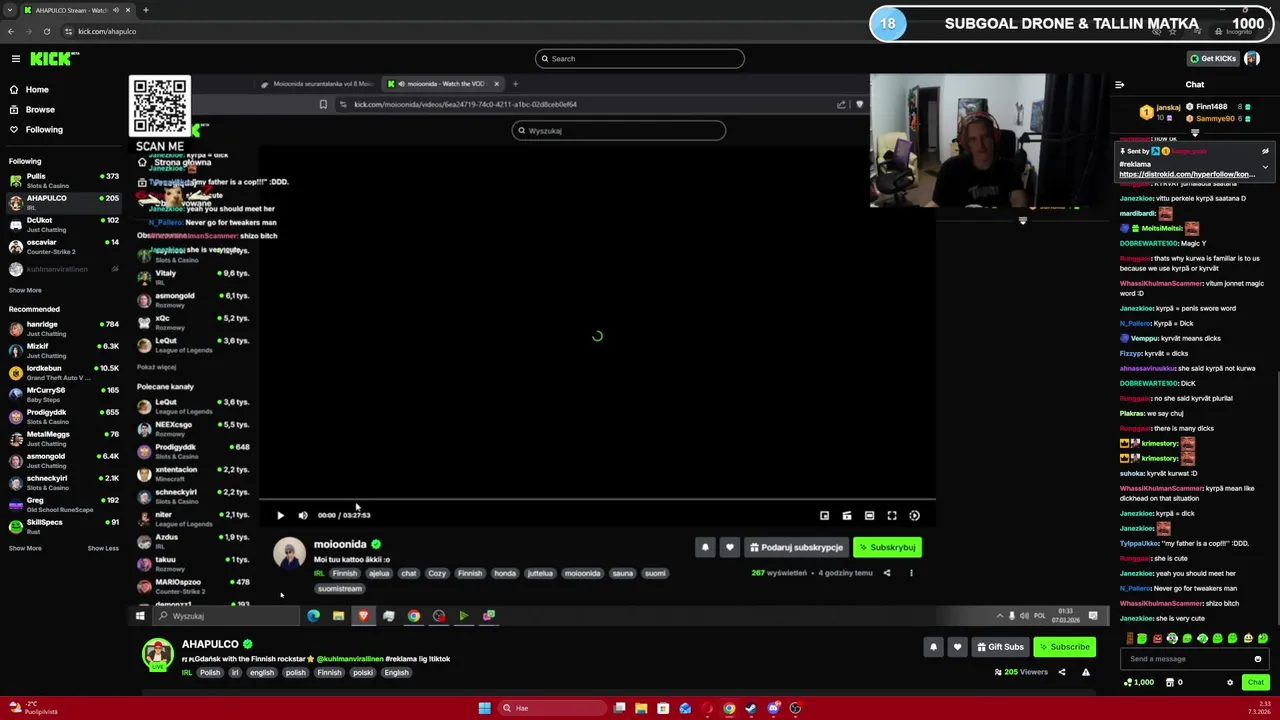Click the moioonida VOD progress bar
Screen dimensions: 1280x720
tap(597, 499)
